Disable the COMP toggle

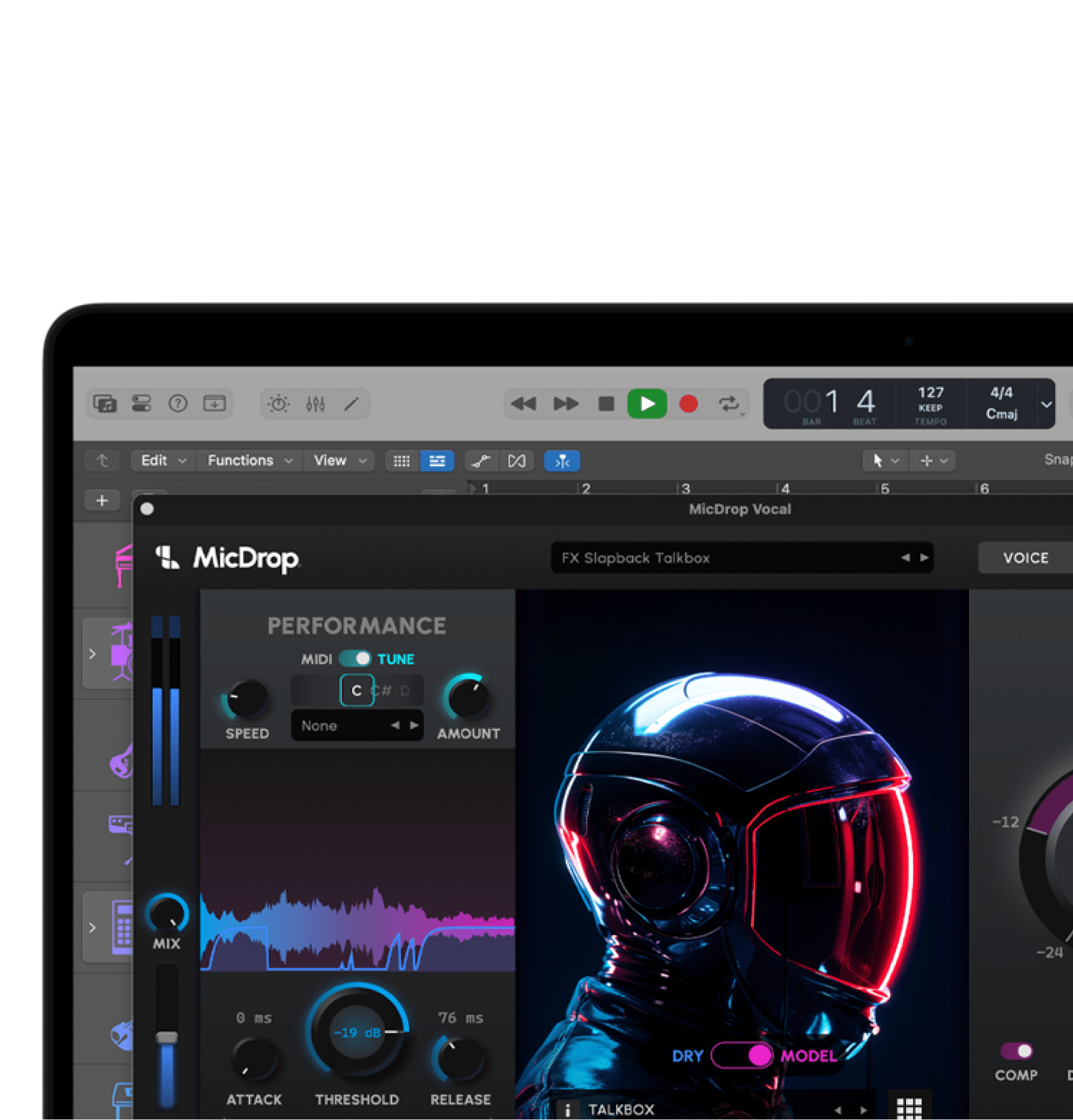pos(1017,1051)
